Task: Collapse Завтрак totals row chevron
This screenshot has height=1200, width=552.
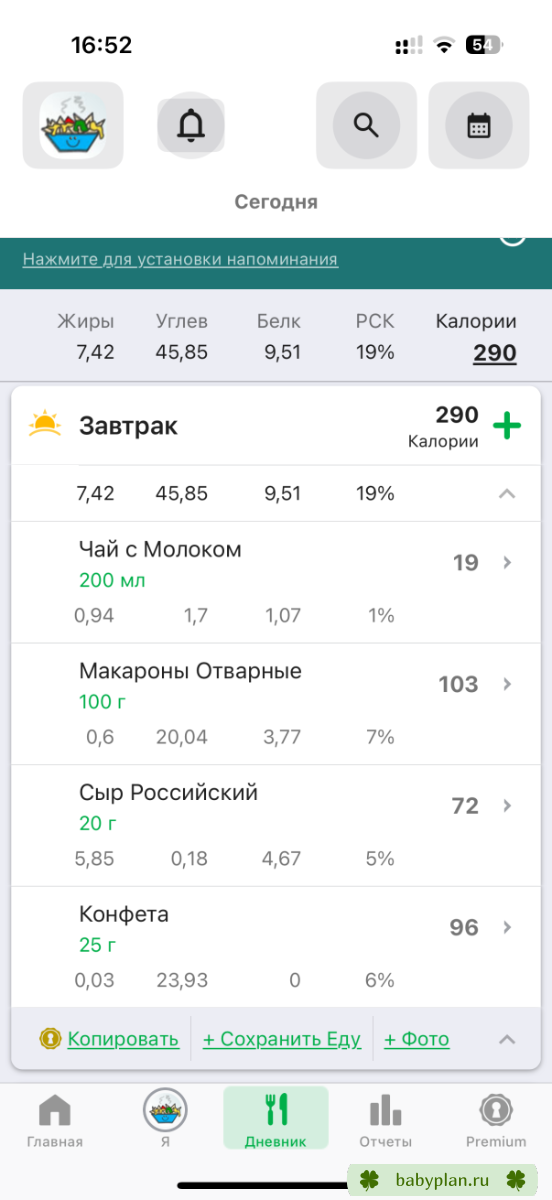Action: click(507, 493)
